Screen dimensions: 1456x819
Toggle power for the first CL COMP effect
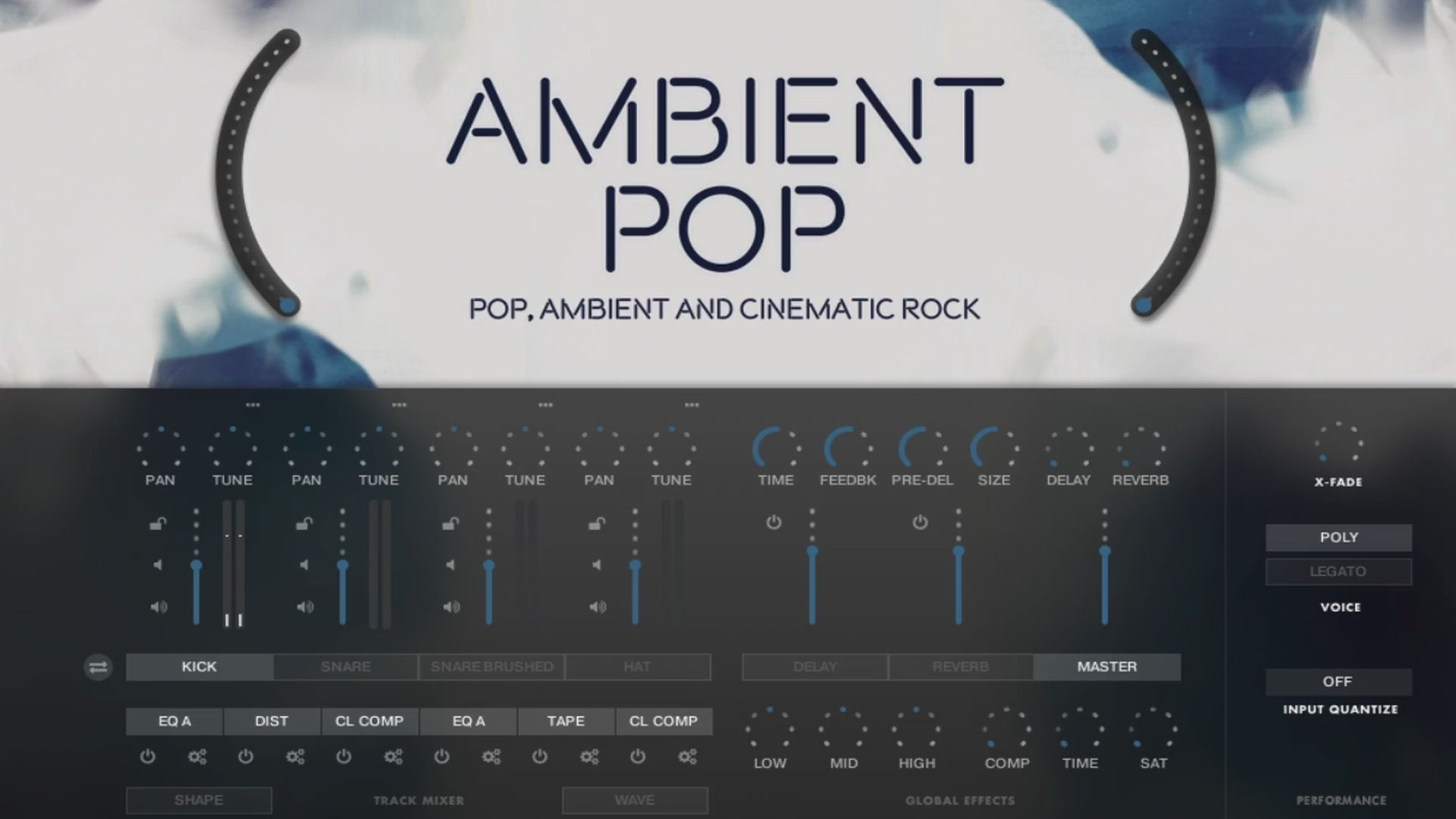[x=344, y=757]
